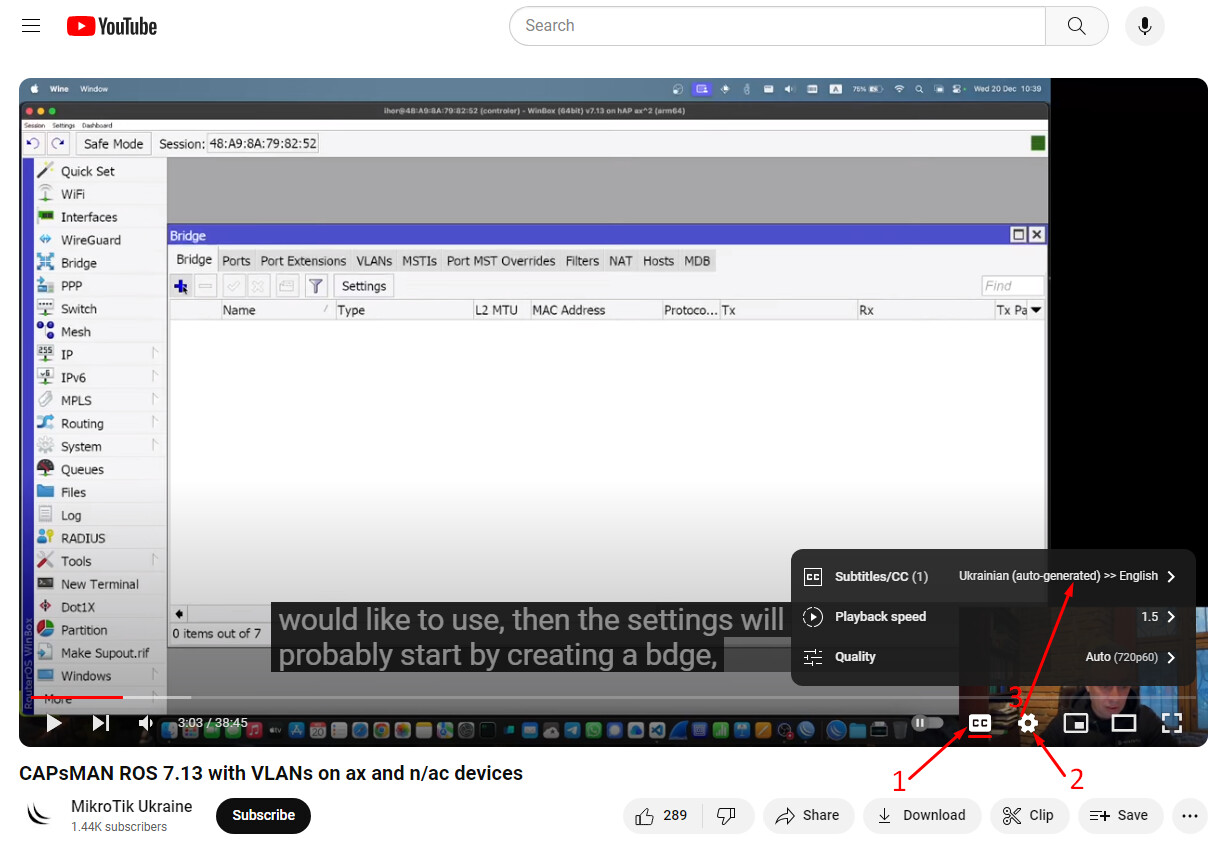
Task: Open WiFi in WinBox sidebar
Action: click(72, 194)
